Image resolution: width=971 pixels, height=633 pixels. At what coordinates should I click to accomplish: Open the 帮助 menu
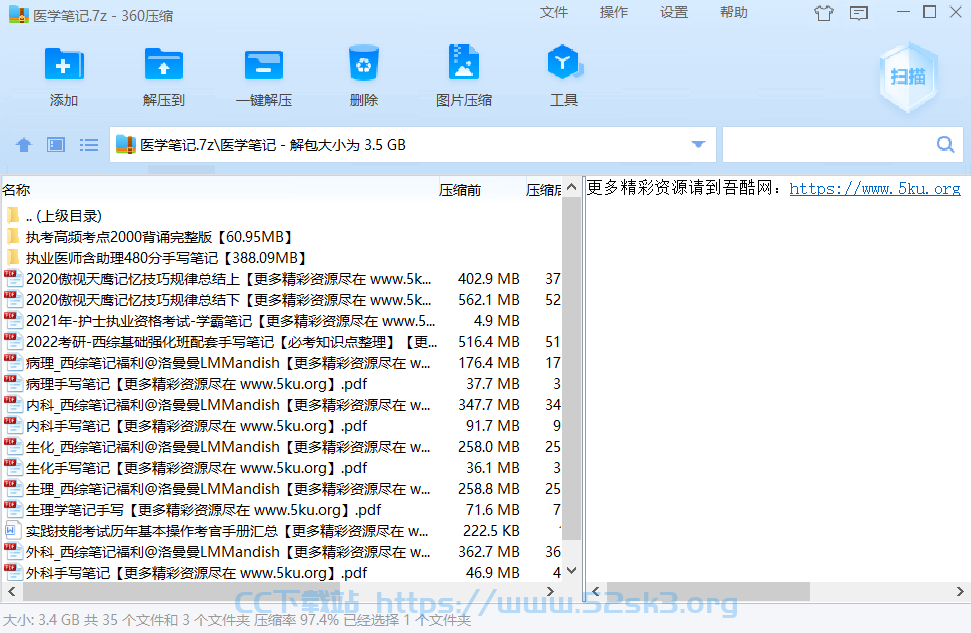click(x=734, y=12)
